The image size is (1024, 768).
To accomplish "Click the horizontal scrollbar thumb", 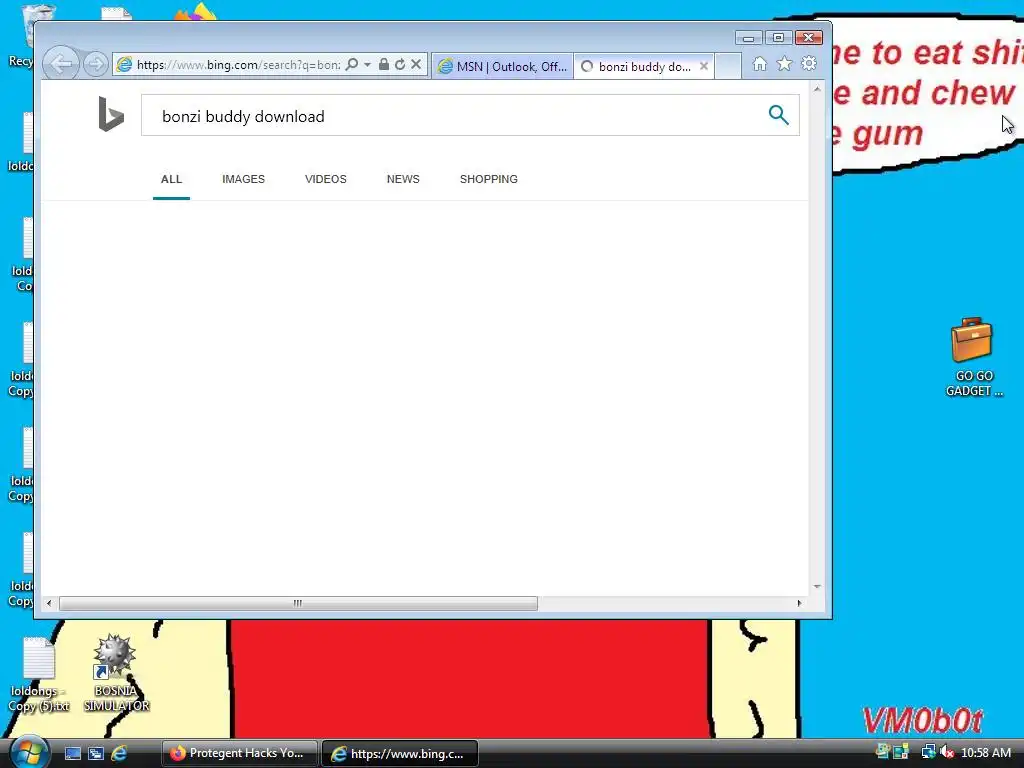I will pos(298,603).
